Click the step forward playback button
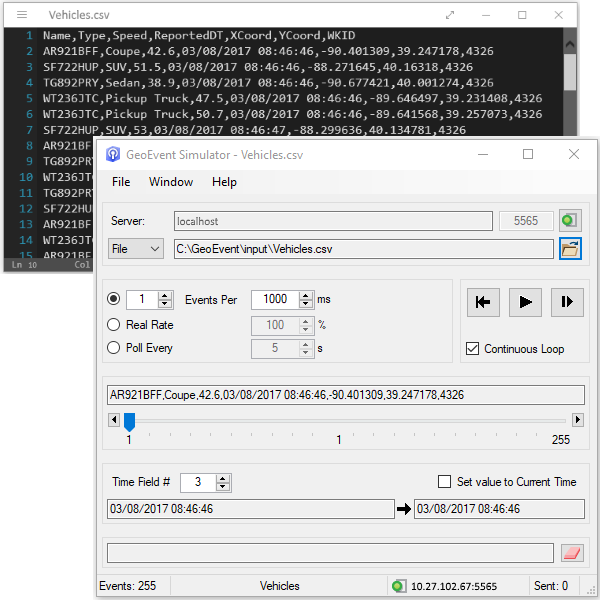Image resolution: width=600 pixels, height=600 pixels. 566,302
